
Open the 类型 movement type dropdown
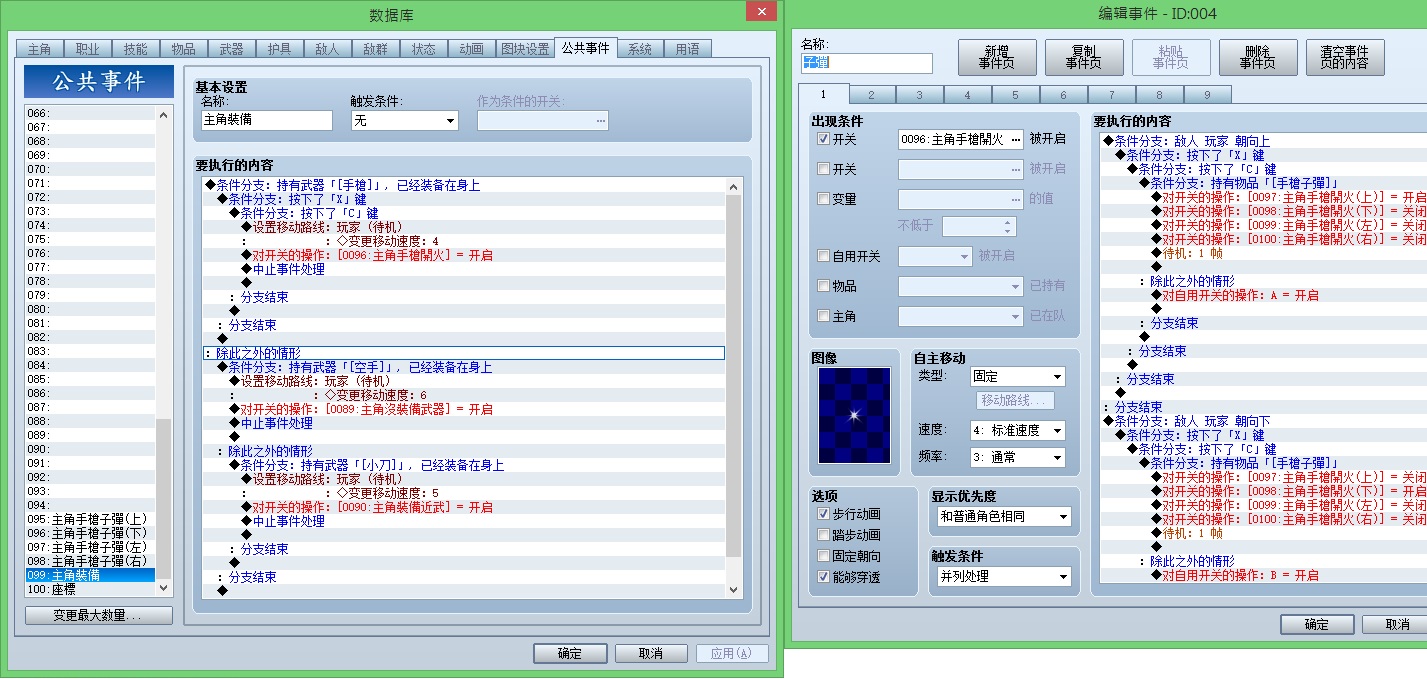click(1018, 377)
